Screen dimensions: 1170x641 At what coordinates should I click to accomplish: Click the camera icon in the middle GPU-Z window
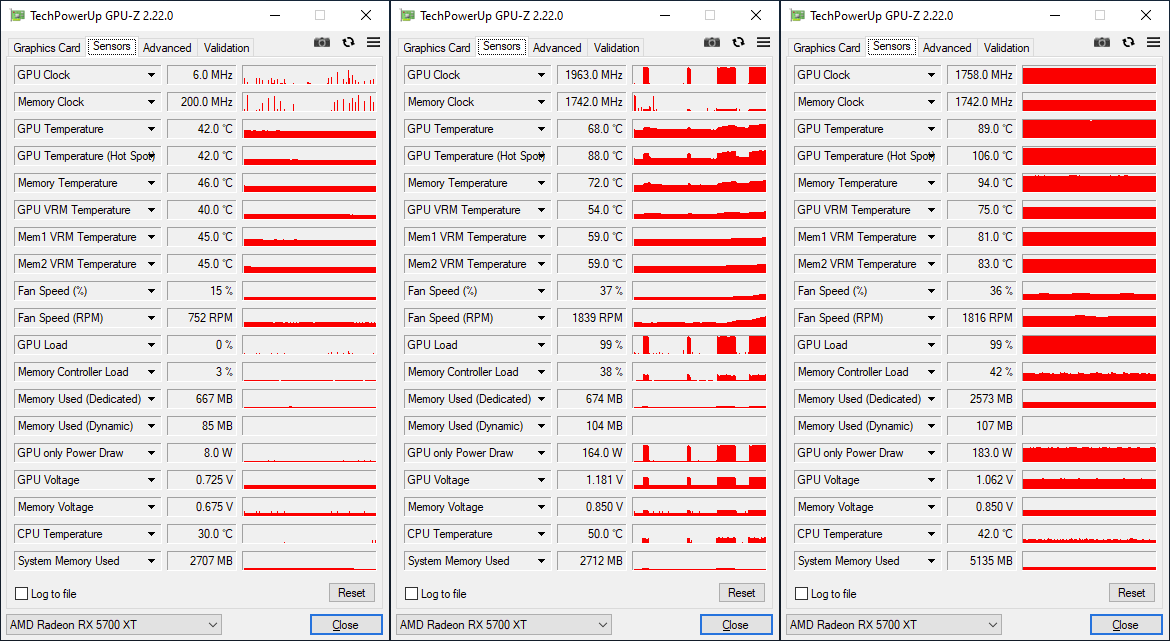[712, 43]
